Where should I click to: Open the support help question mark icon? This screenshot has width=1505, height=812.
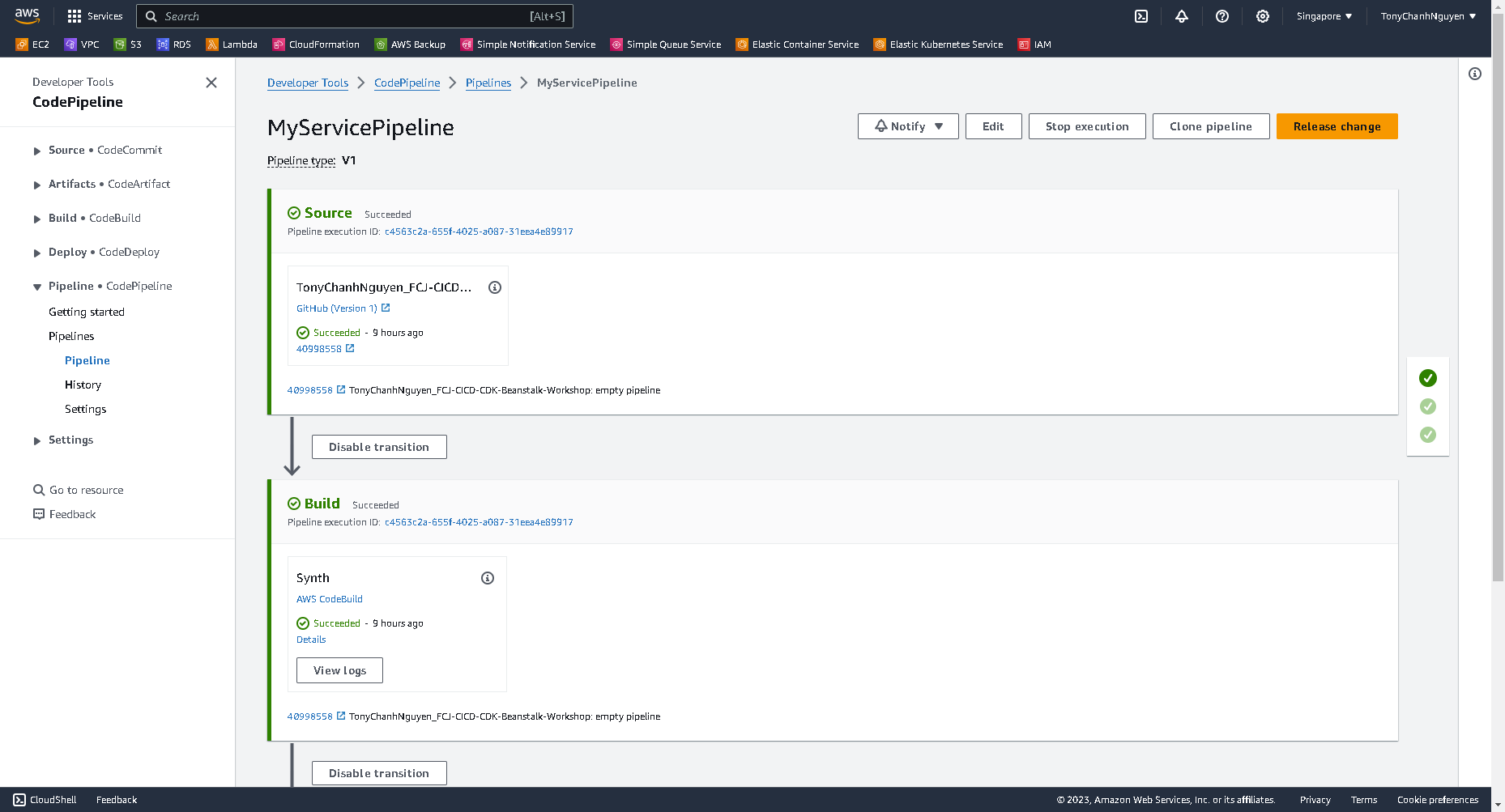coord(1222,16)
